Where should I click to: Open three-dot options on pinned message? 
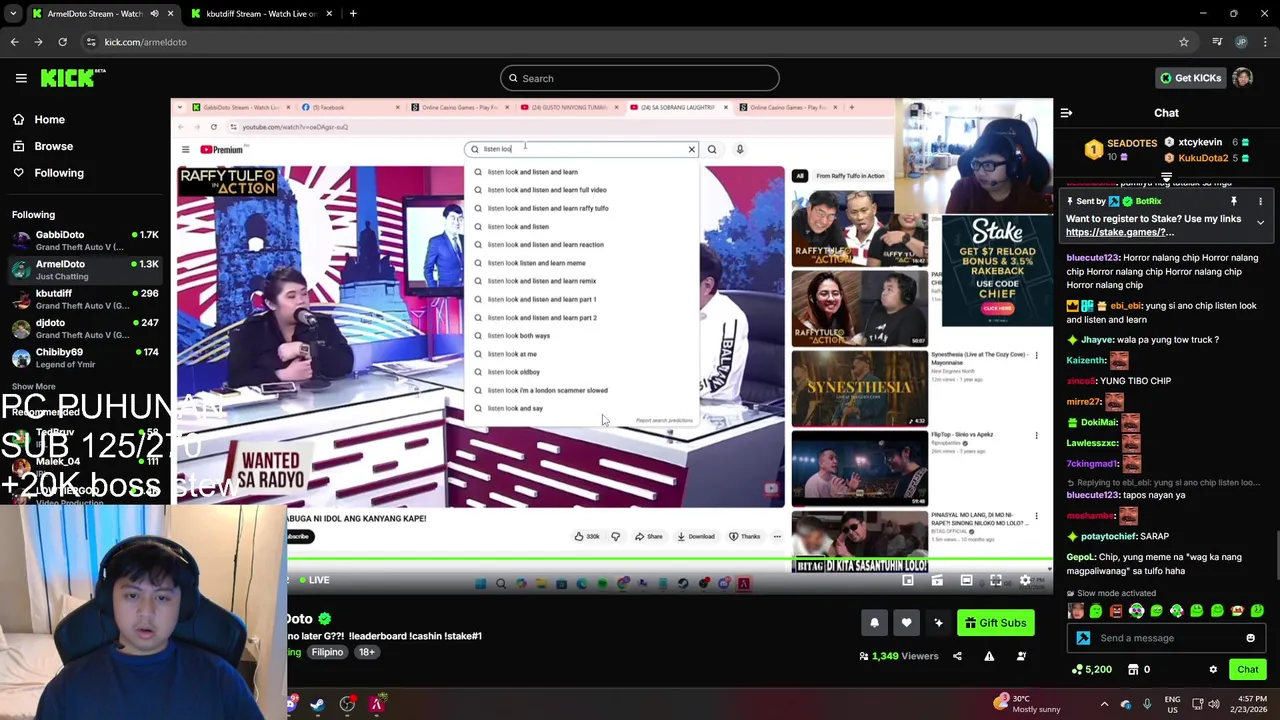tap(1260, 201)
